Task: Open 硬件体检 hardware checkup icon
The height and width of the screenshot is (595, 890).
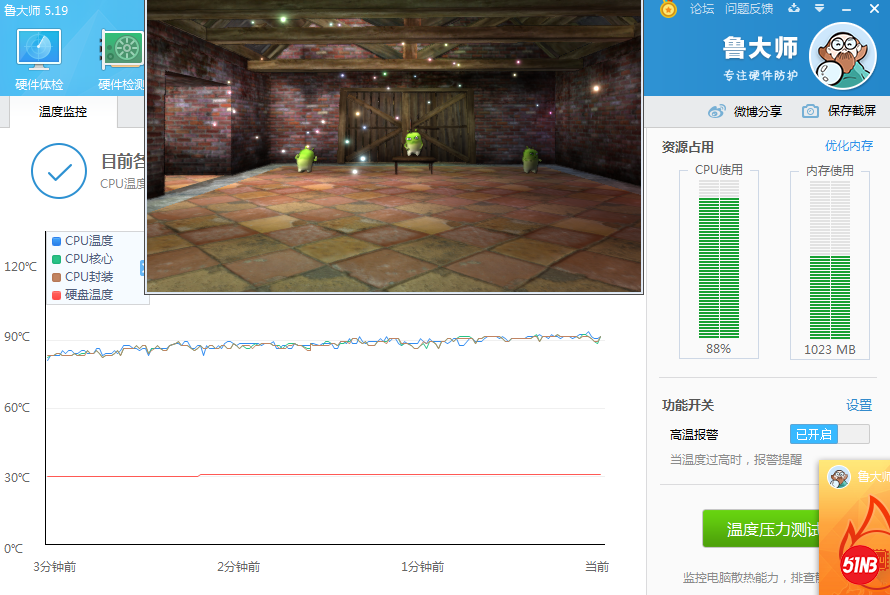Action: pyautogui.click(x=39, y=60)
